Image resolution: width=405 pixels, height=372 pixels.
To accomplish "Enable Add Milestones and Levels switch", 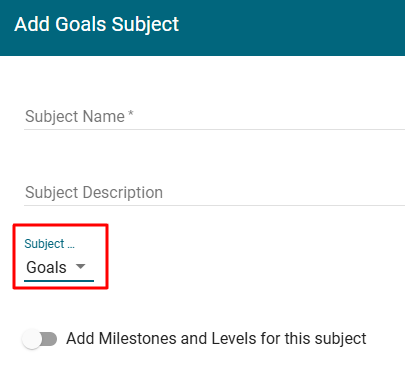I will pyautogui.click(x=39, y=339).
